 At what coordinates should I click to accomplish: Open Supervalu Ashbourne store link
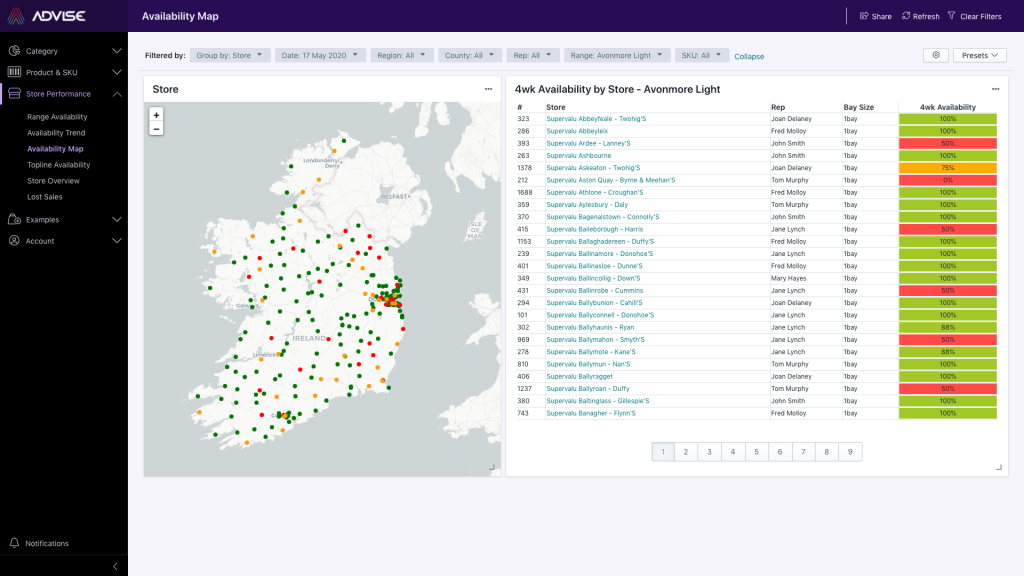[x=579, y=155]
